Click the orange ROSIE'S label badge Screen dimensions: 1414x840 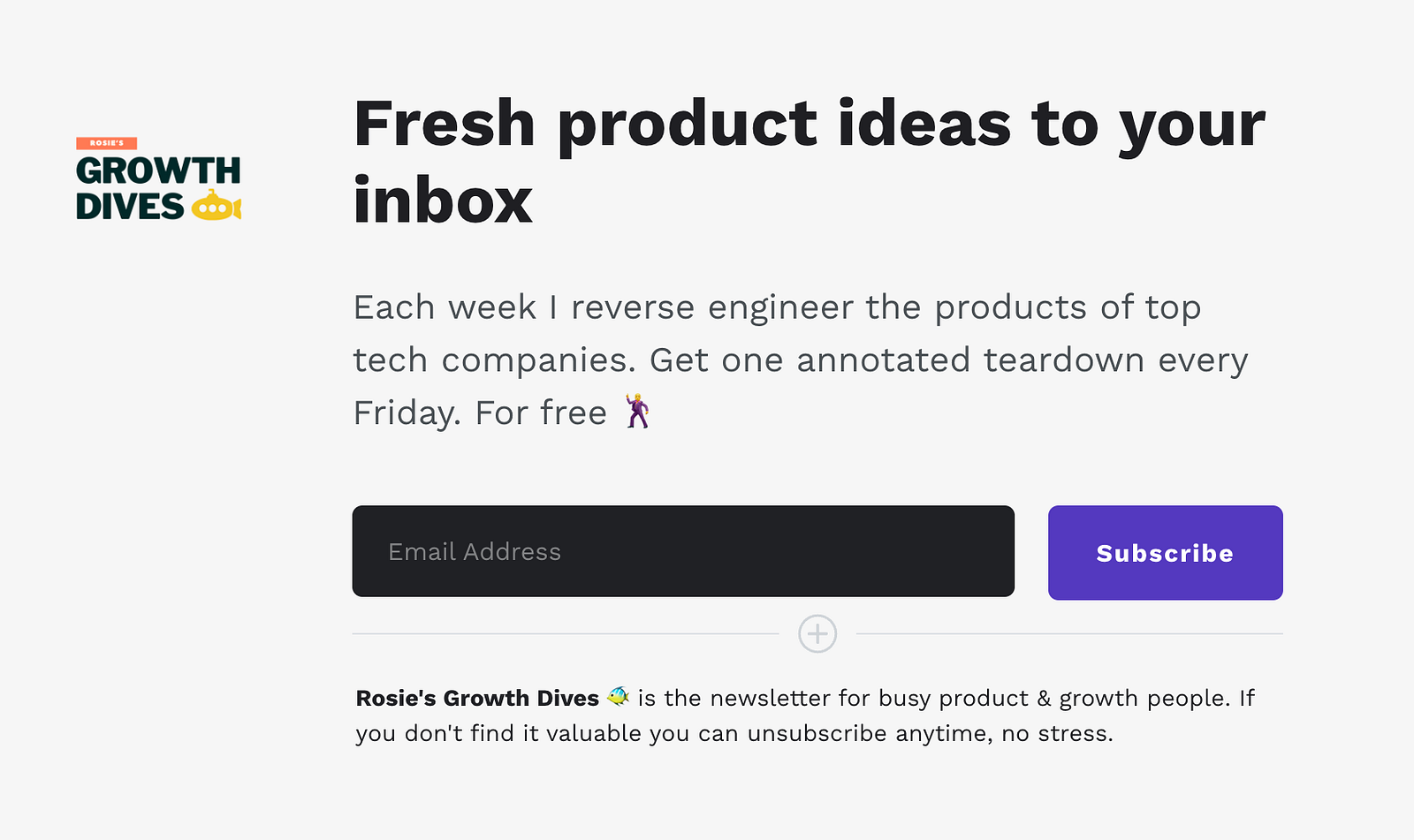tap(106, 143)
